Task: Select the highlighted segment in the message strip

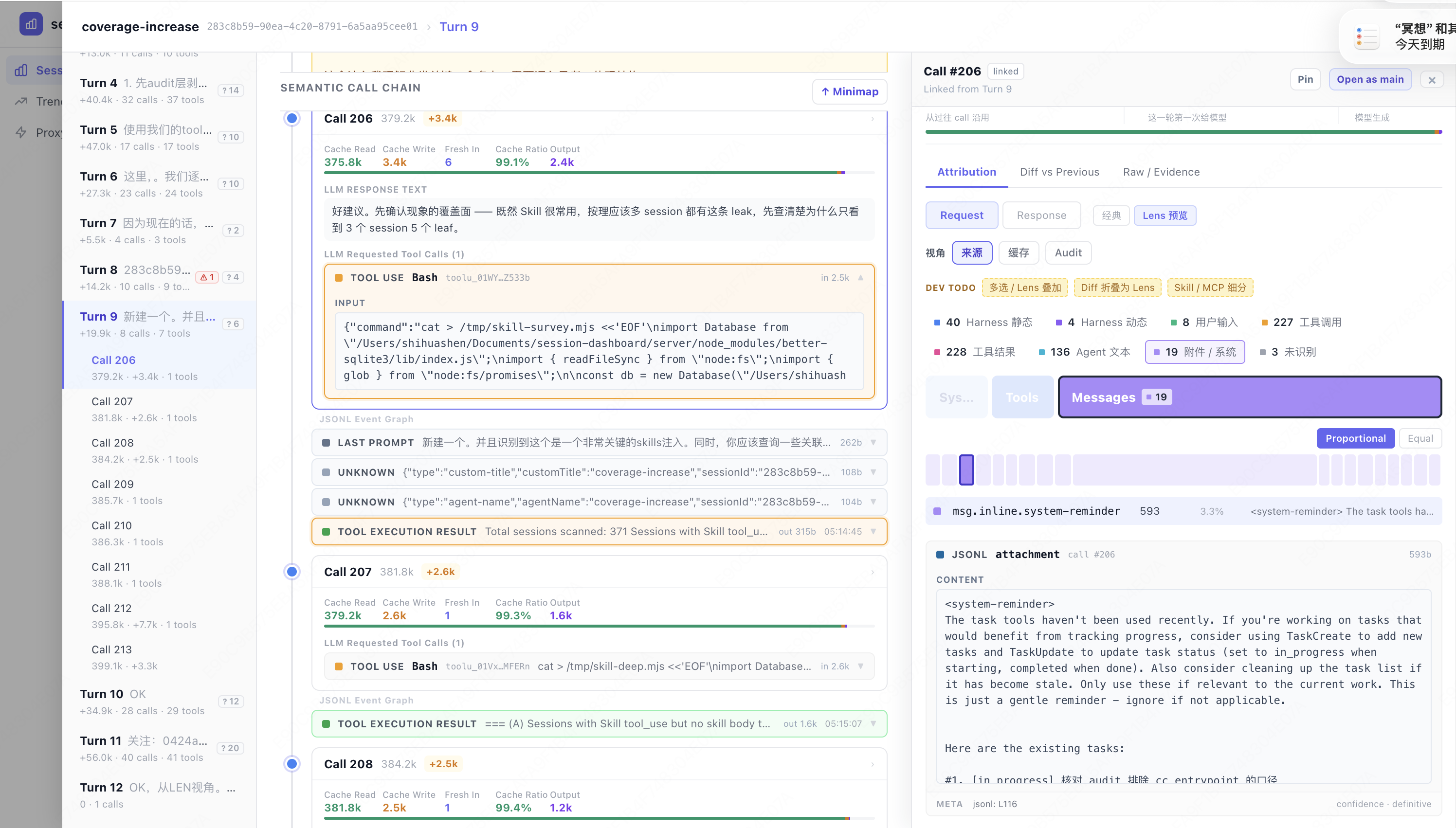Action: click(x=966, y=470)
